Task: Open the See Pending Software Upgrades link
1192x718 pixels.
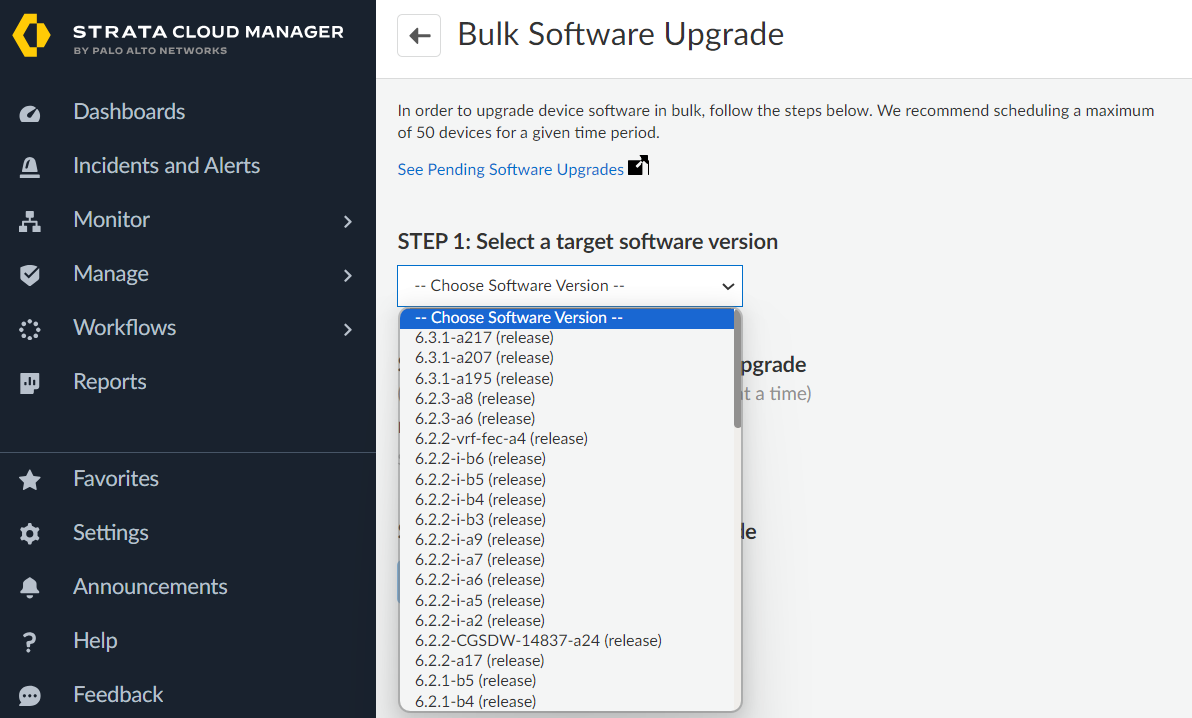Action: coord(510,170)
